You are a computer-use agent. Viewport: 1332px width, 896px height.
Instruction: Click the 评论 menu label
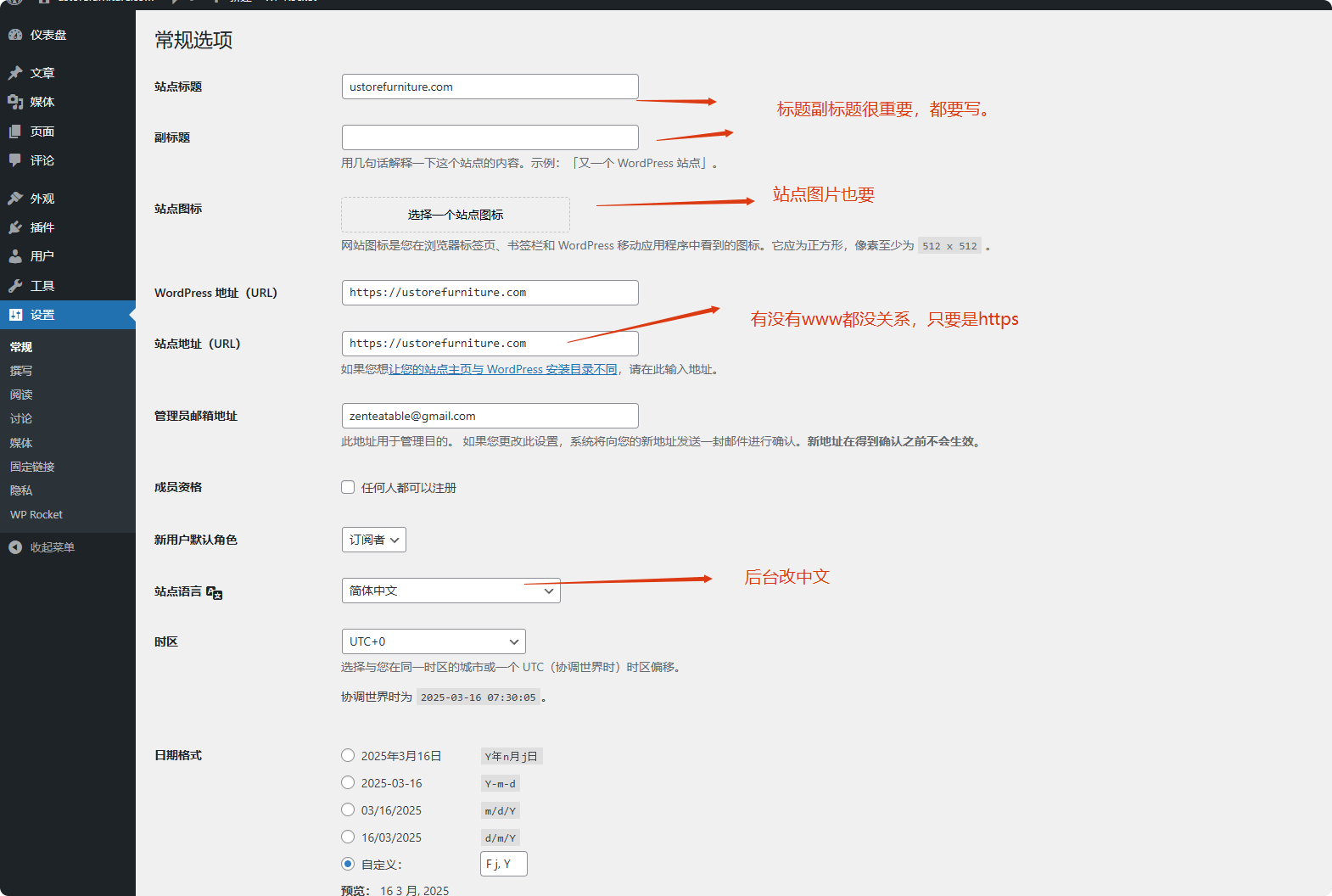(x=42, y=160)
